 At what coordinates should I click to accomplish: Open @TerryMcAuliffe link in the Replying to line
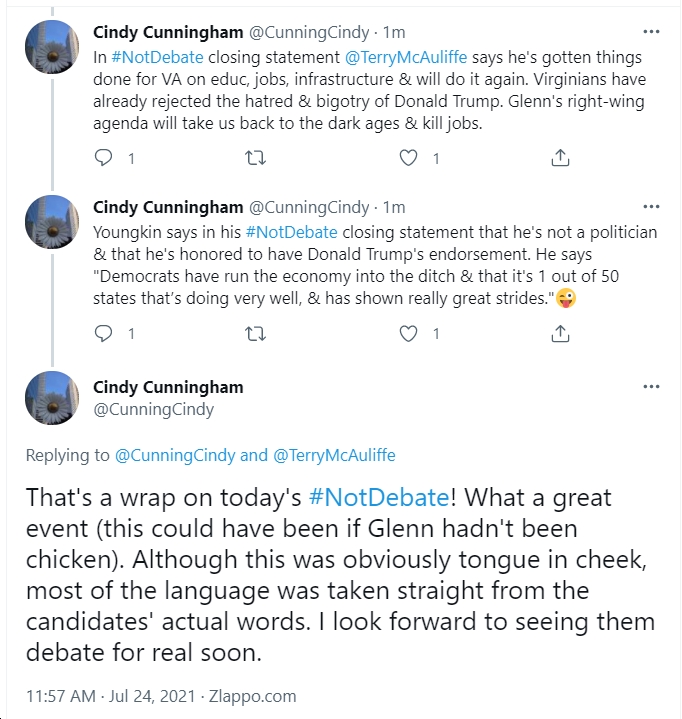tap(334, 455)
